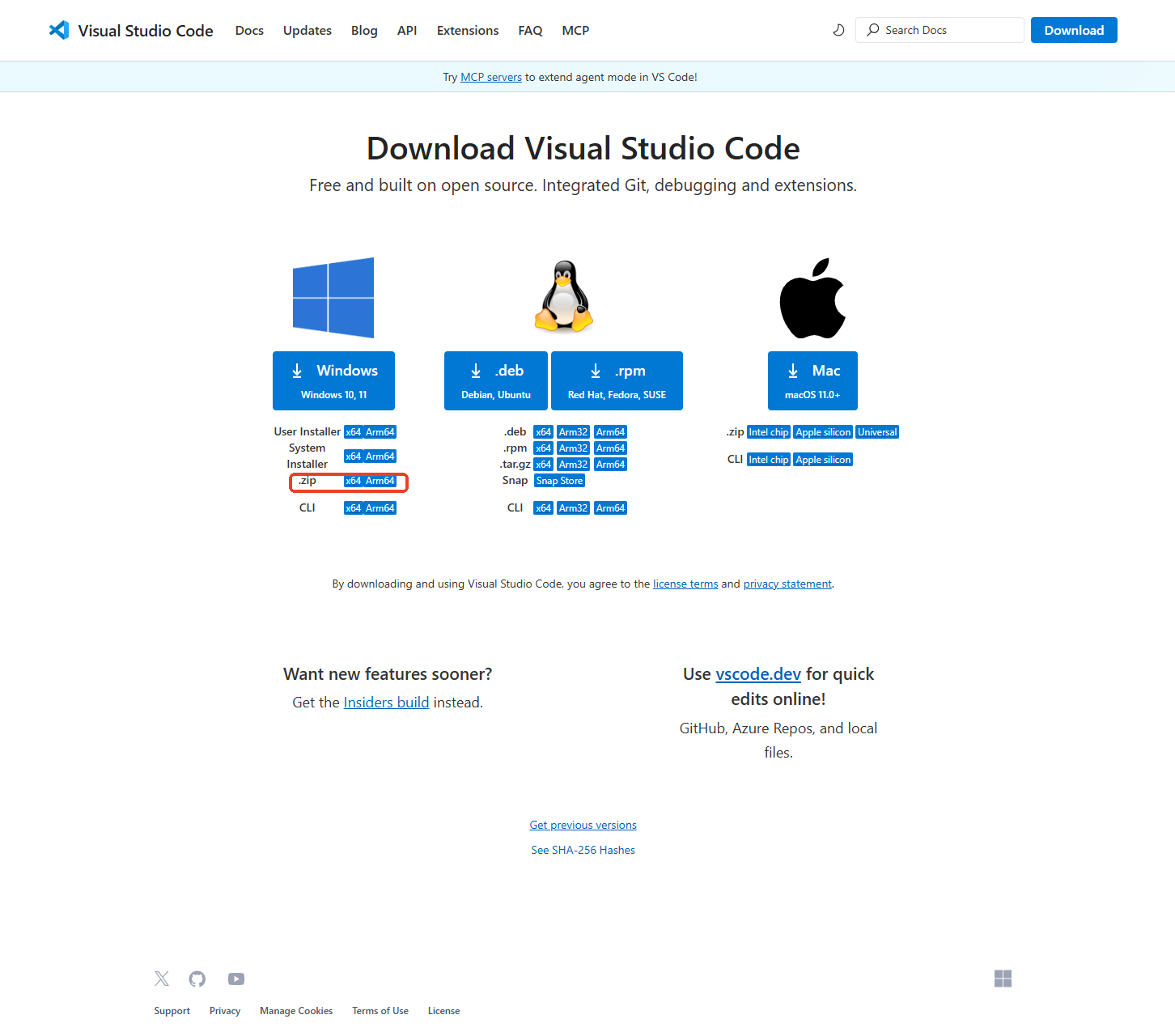The image size is (1175, 1036).
Task: Click the Windows logo above the download buttons
Action: (x=333, y=297)
